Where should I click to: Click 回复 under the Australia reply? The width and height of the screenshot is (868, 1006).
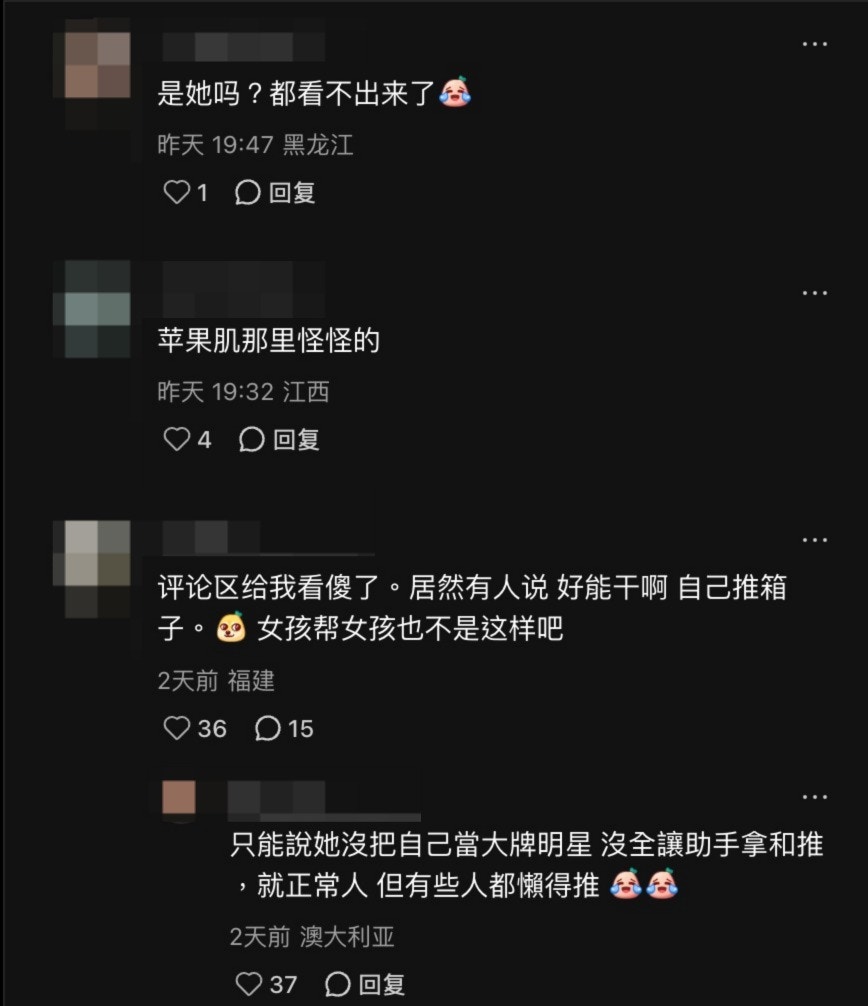click(x=382, y=984)
